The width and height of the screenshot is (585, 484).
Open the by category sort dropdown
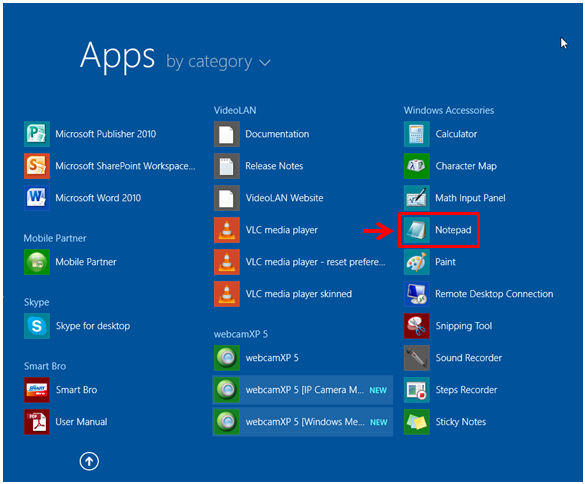[218, 62]
